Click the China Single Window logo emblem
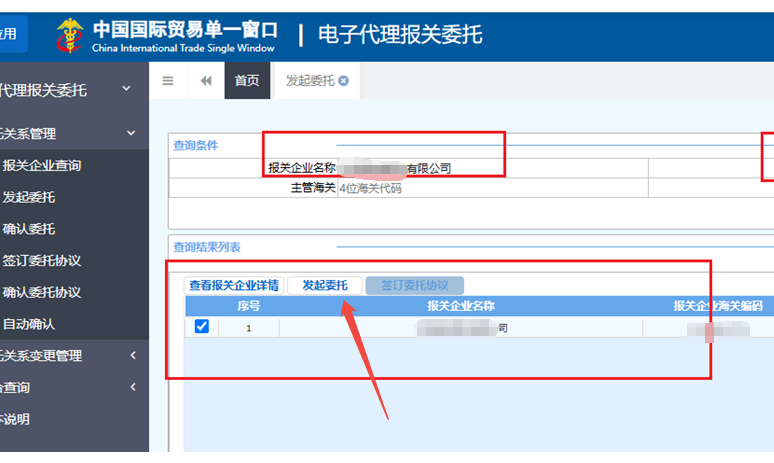The image size is (774, 463). [x=71, y=36]
